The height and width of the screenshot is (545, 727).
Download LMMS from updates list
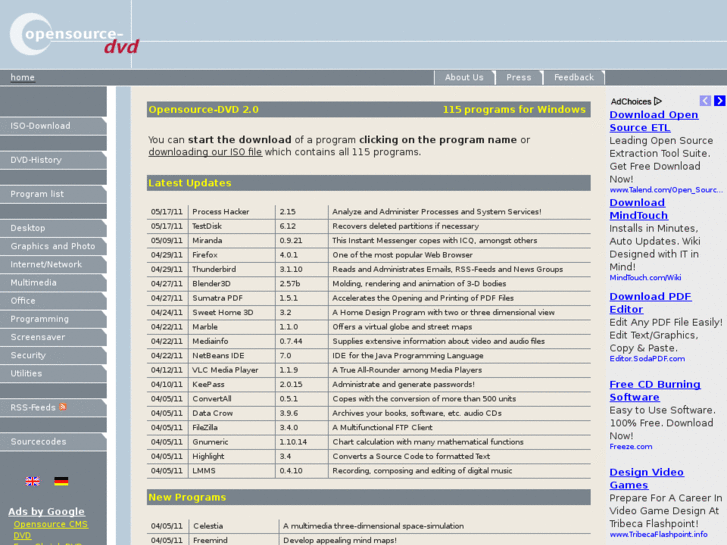click(x=204, y=470)
